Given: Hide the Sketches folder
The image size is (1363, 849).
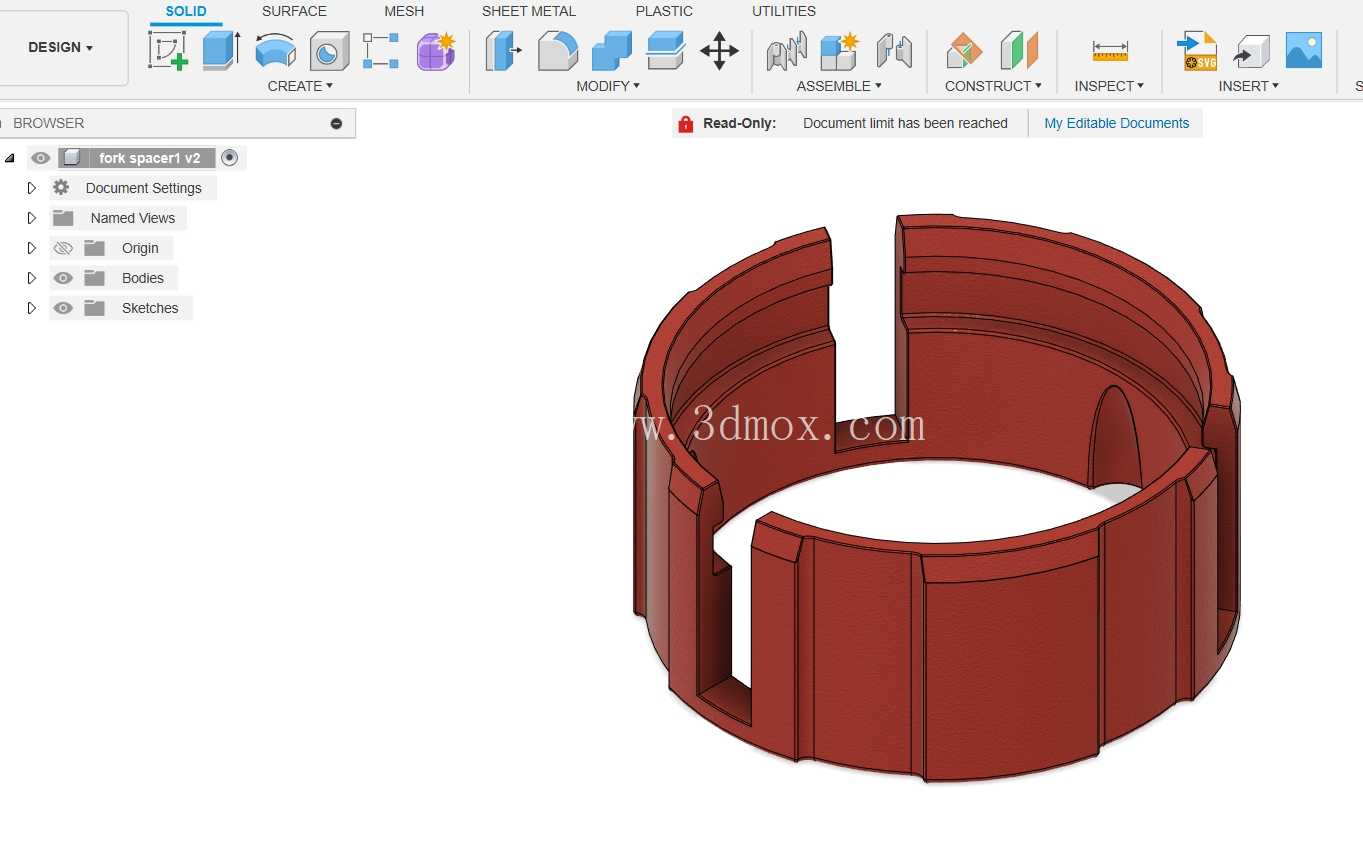Looking at the screenshot, I should pos(63,308).
